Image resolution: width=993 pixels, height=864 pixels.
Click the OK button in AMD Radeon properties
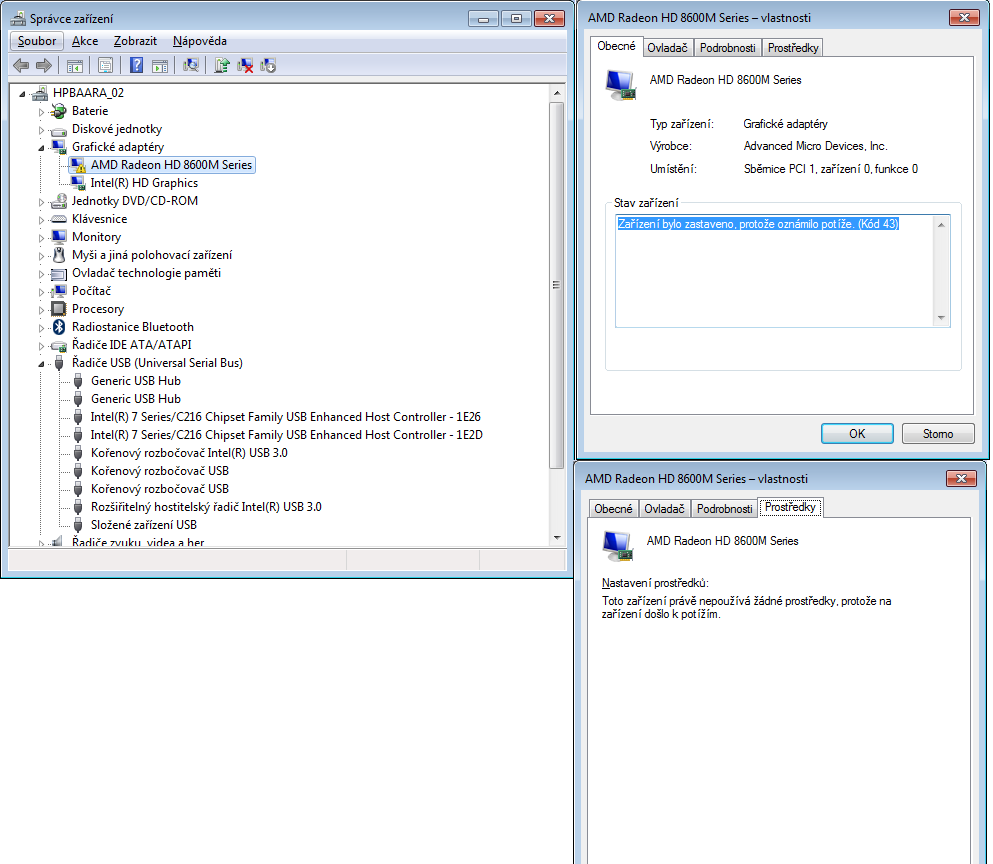[x=857, y=434]
